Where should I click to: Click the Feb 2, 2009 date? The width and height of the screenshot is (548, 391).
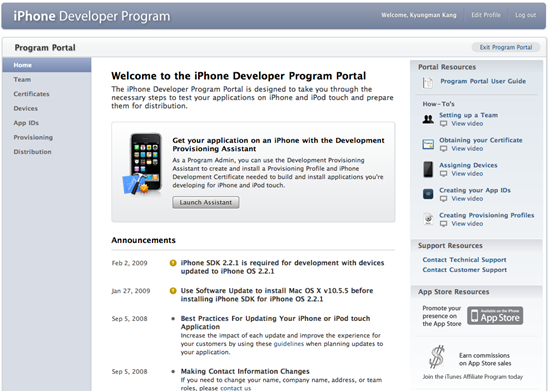point(129,263)
